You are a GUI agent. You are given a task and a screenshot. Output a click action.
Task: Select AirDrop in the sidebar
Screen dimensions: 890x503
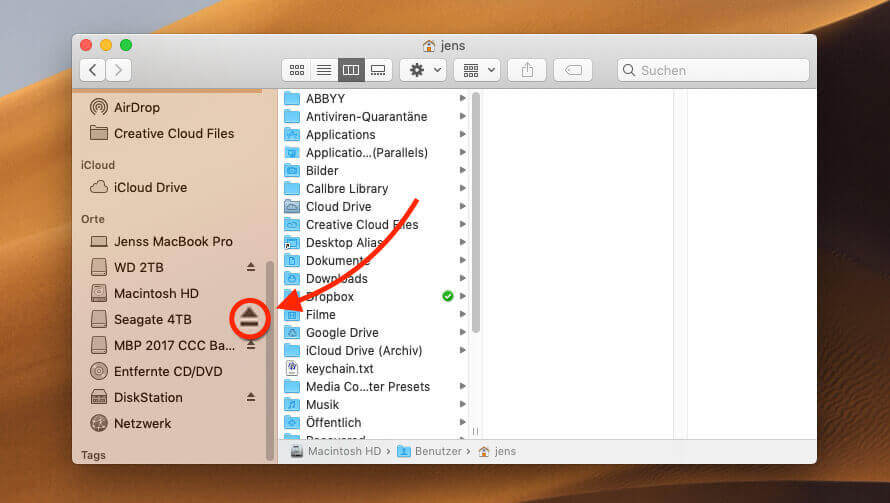(x=136, y=107)
